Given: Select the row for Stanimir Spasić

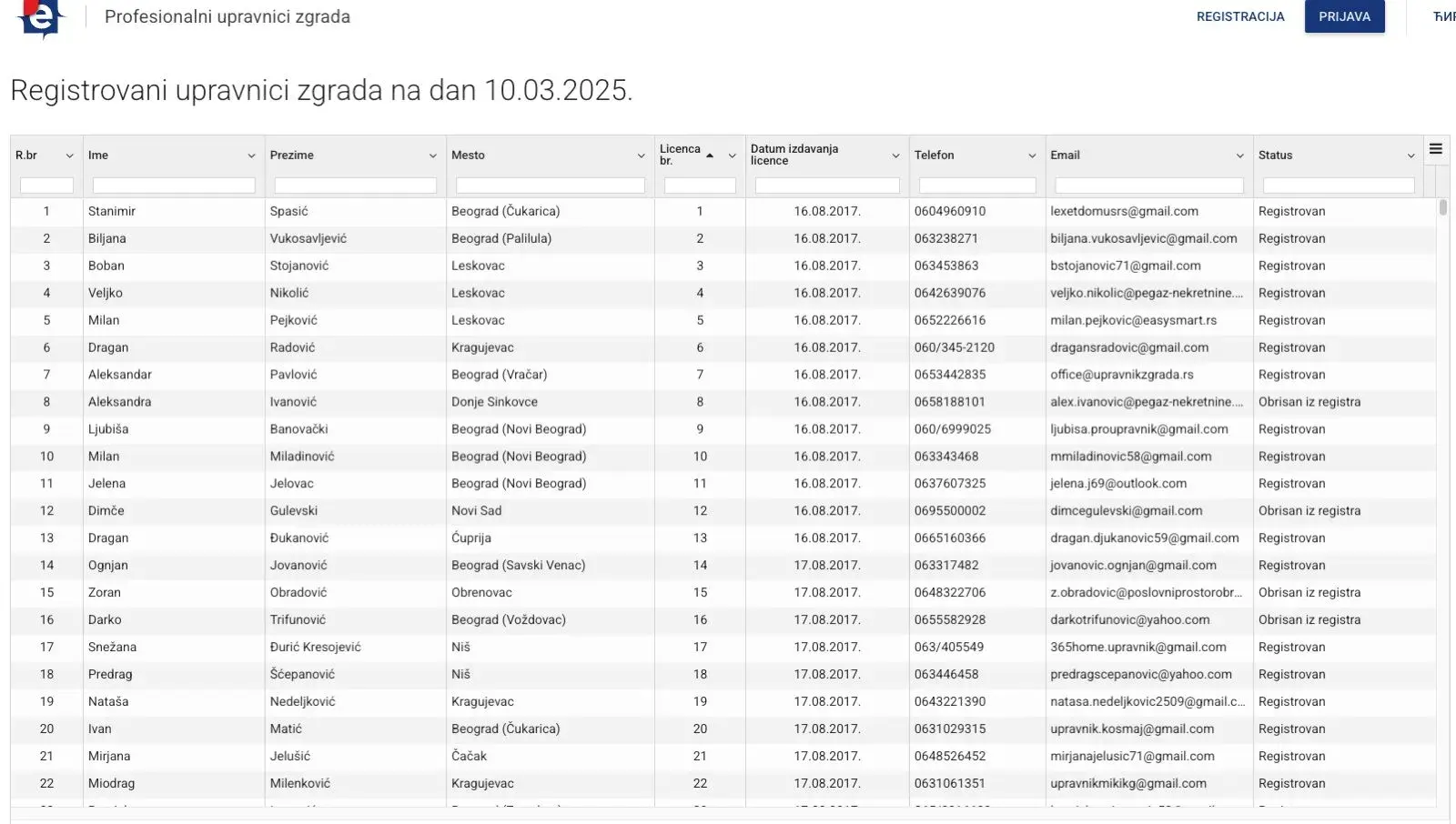Looking at the screenshot, I should click(364, 211).
